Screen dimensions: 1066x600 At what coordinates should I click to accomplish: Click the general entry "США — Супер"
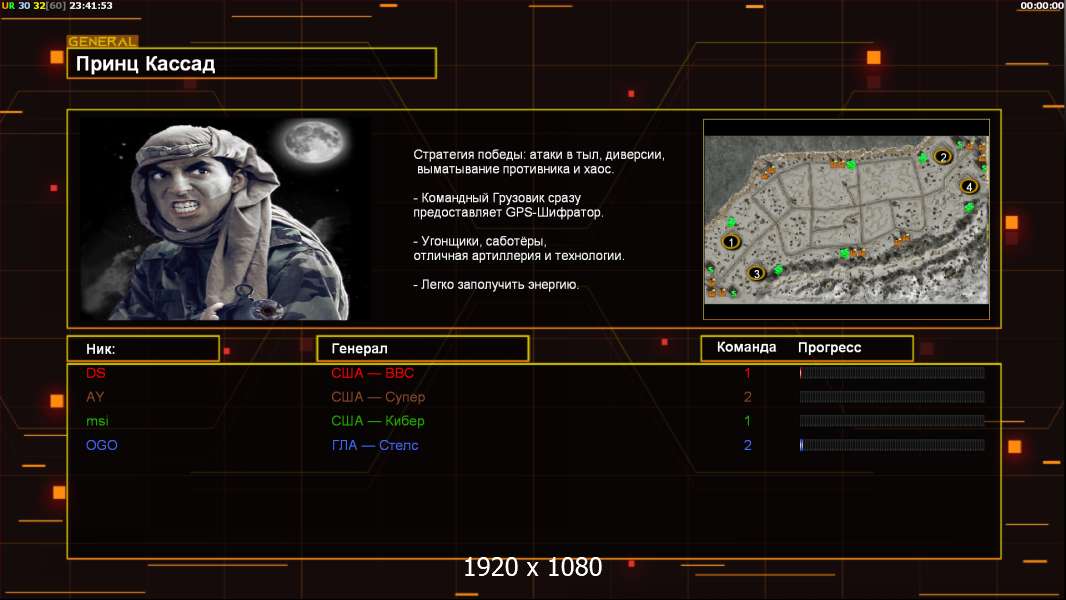[378, 397]
